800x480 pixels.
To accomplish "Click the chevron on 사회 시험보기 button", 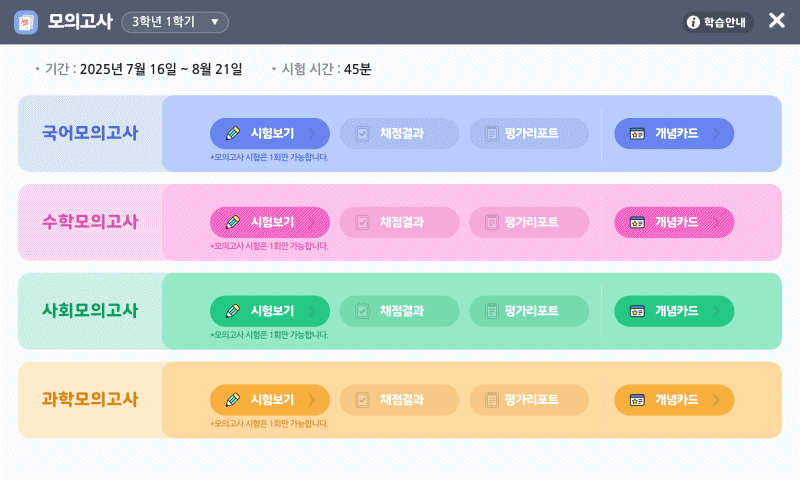I will pyautogui.click(x=312, y=311).
